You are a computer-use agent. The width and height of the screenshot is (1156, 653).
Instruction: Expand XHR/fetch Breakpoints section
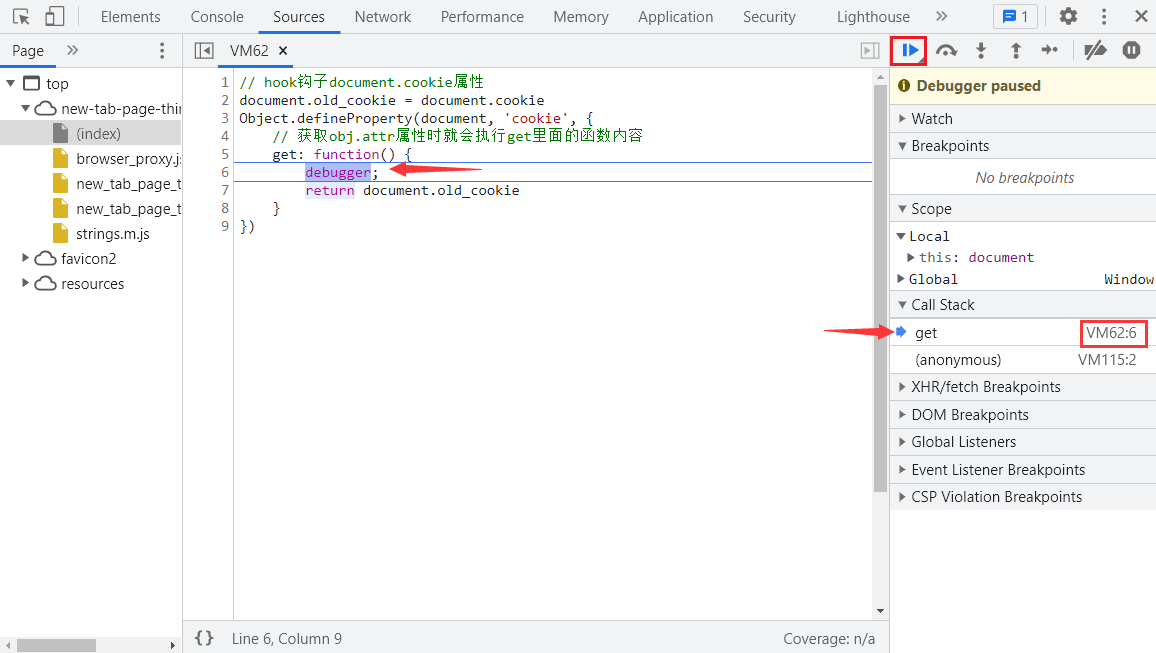985,387
